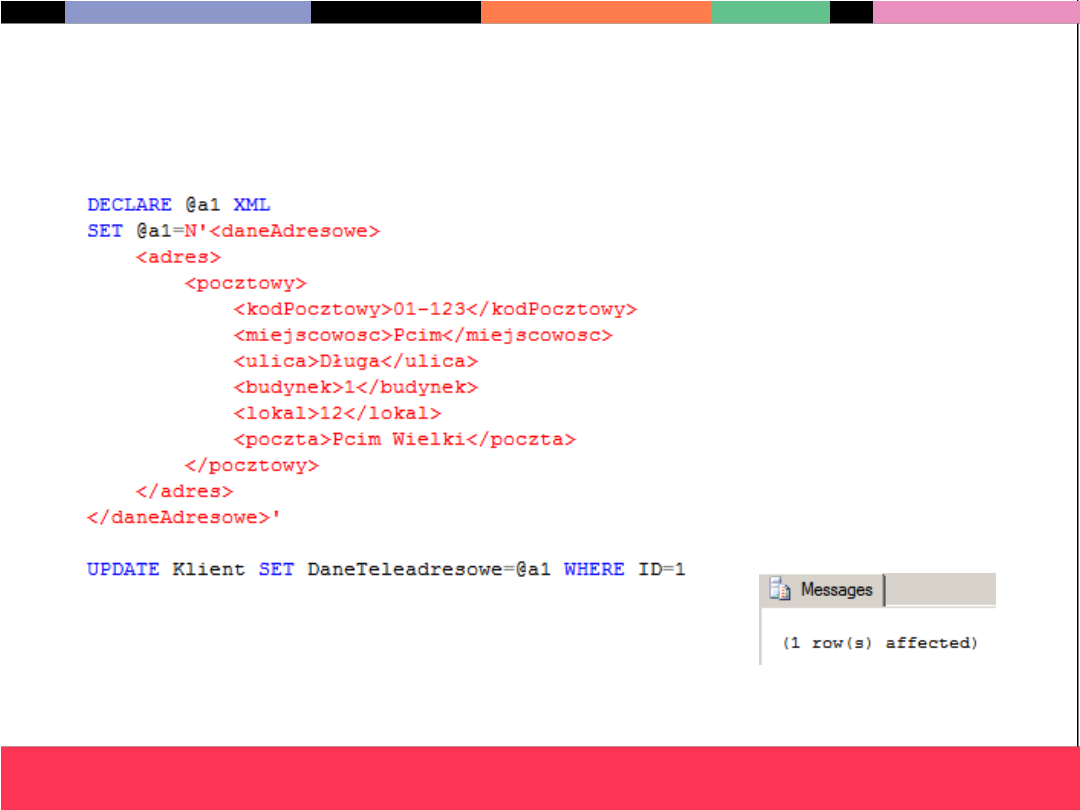
Task: Switch to the Messages tab
Action: (835, 590)
